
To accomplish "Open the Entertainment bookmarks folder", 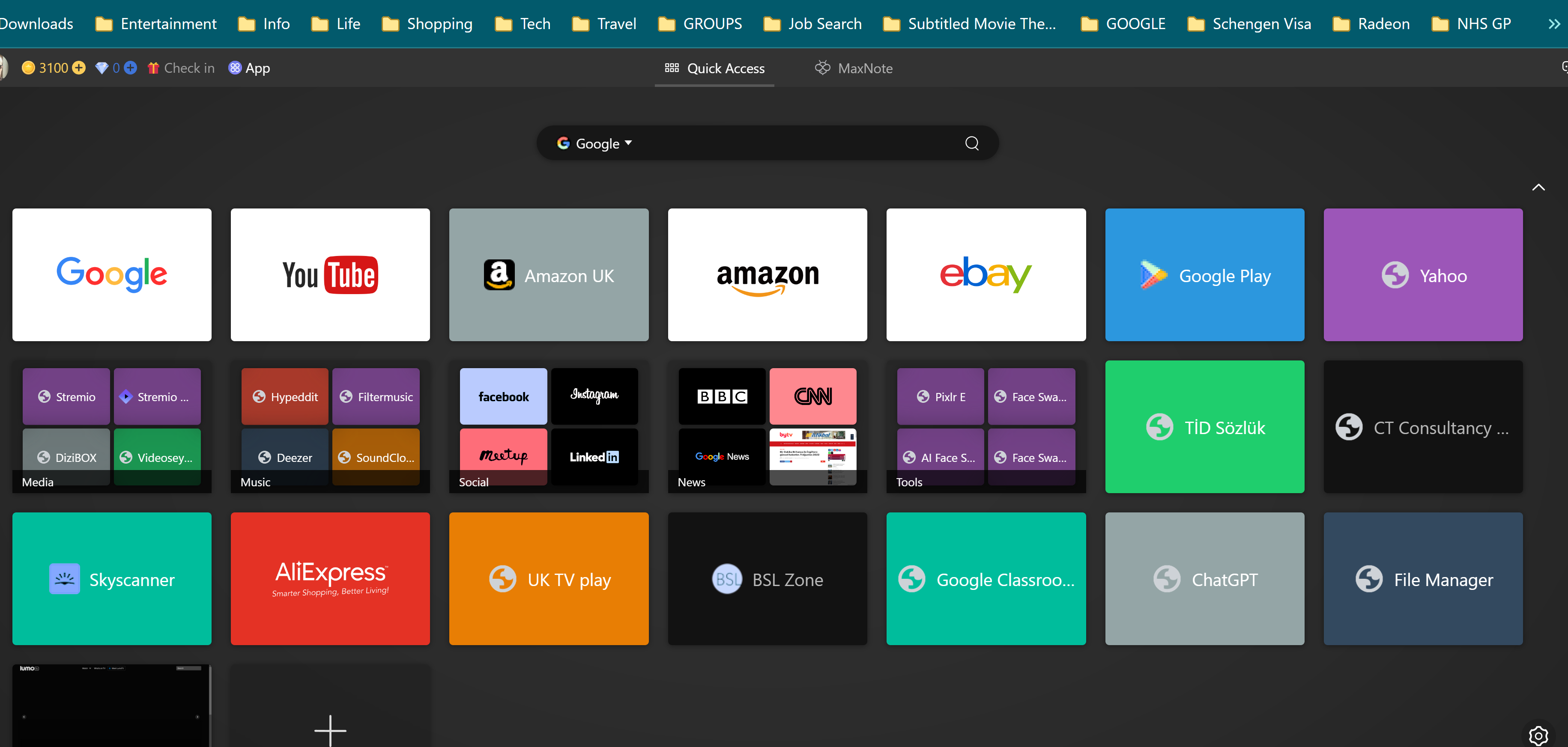I will tap(156, 24).
